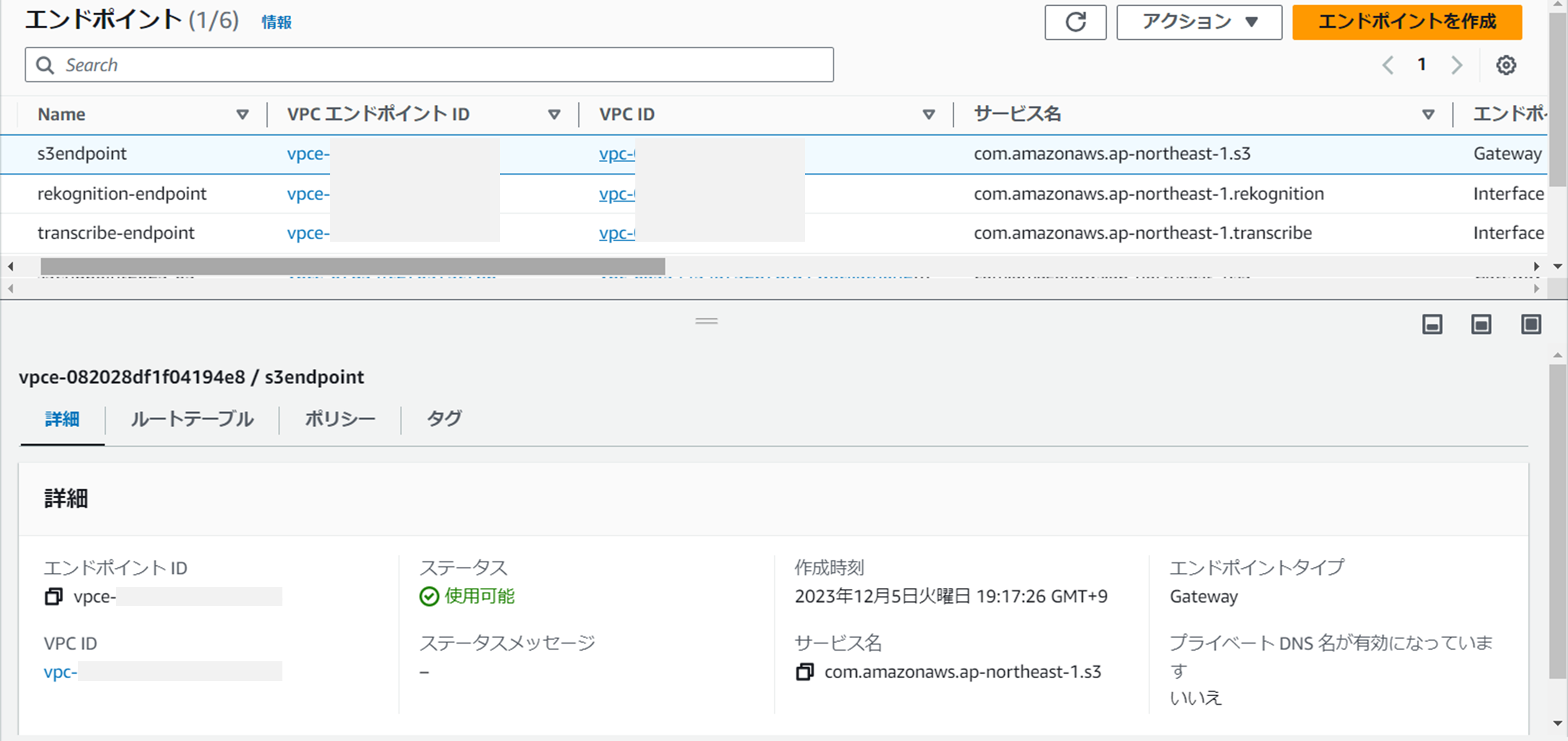Copy the service name com.amazonaws.ap-northeast-1.s3
1568x741 pixels.
point(805,672)
